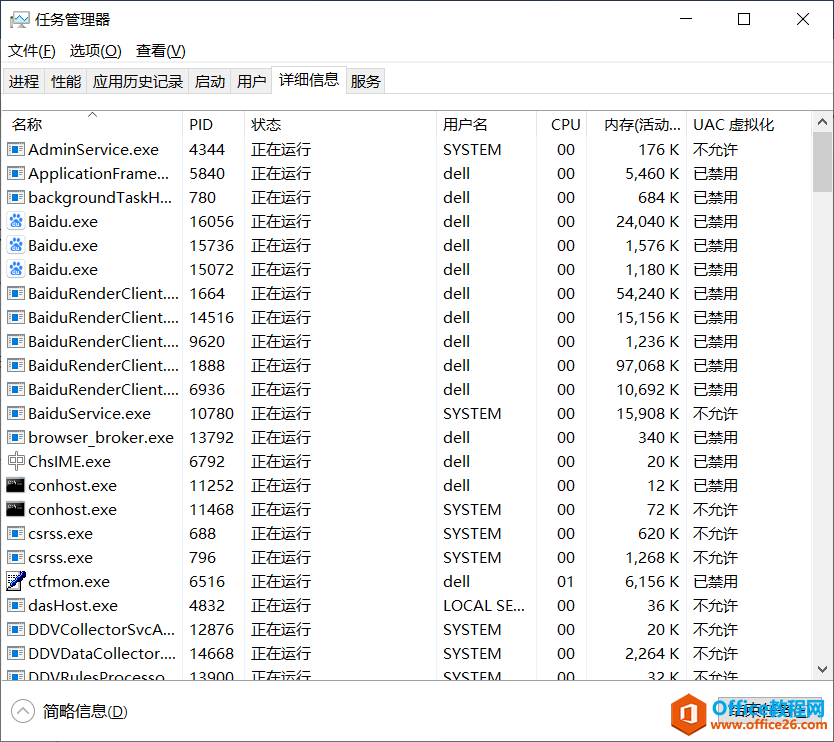
Task: Click the BaiduService.exe process icon
Action: coord(16,413)
